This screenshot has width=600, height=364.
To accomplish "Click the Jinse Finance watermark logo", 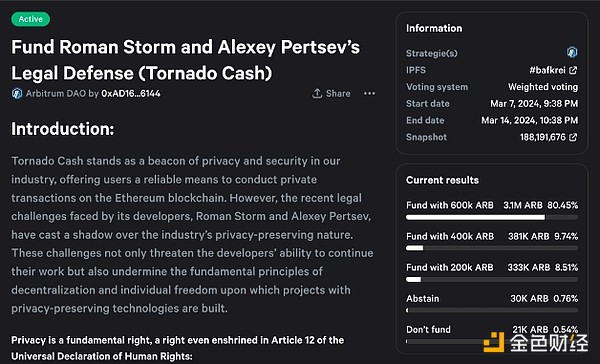I will pos(536,342).
